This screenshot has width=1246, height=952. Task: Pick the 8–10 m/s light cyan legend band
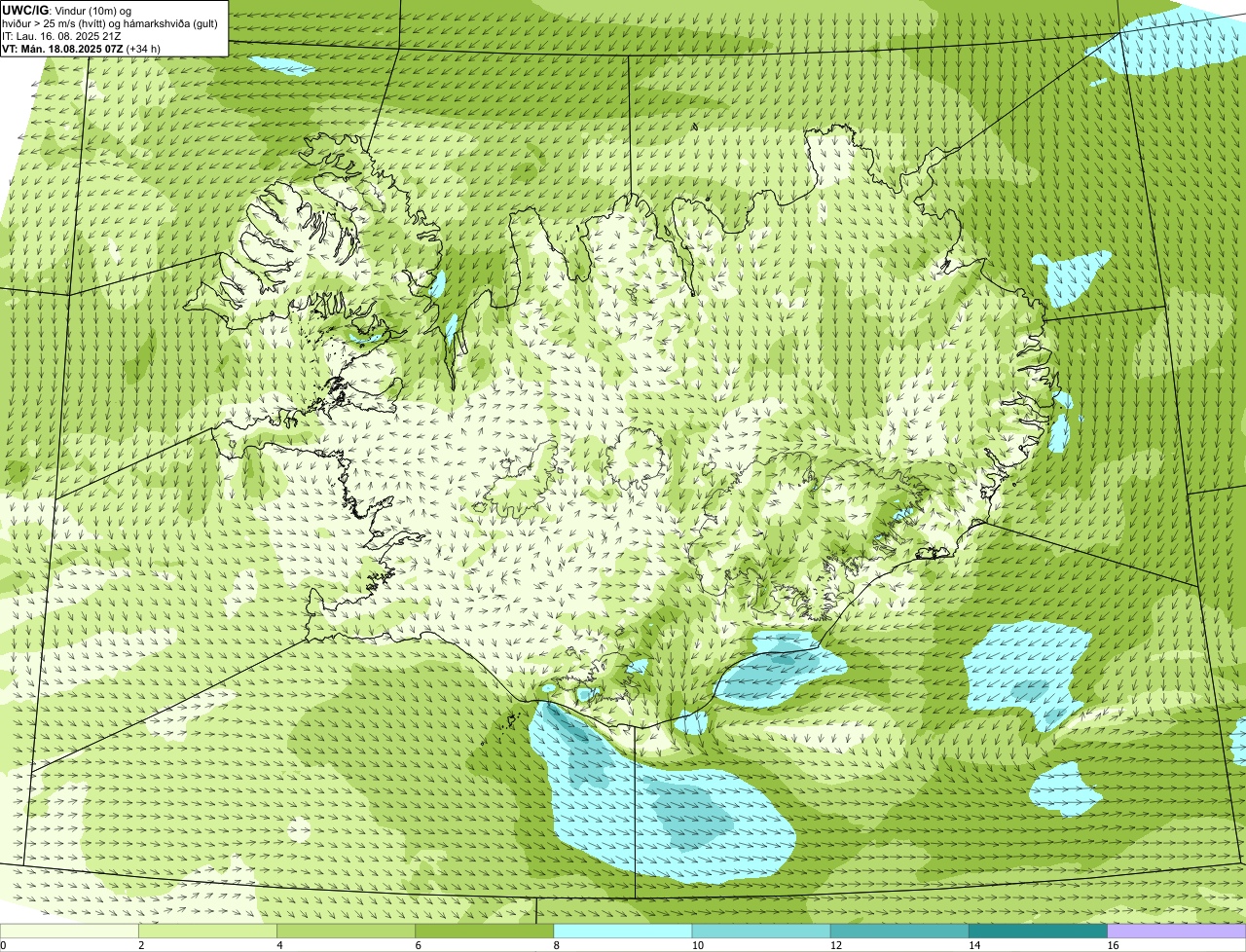tap(623, 931)
